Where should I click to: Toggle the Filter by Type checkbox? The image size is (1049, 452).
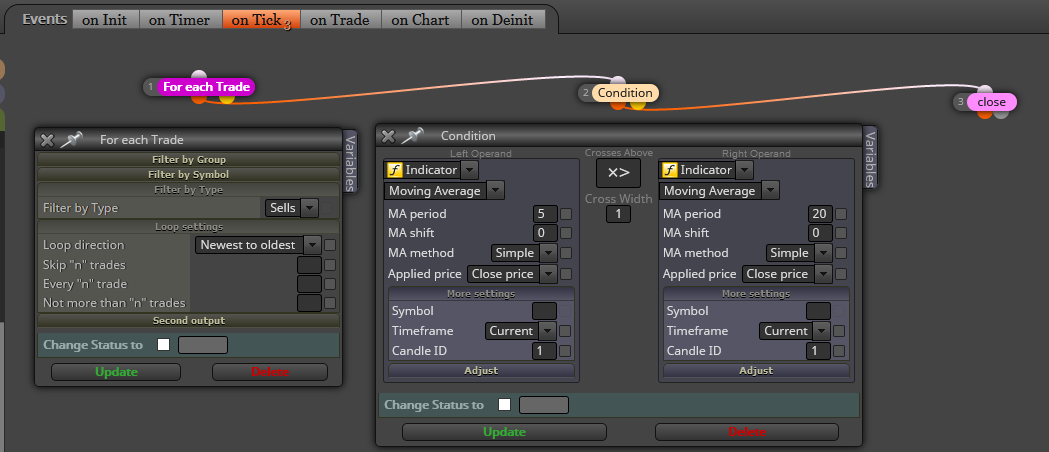(x=328, y=208)
